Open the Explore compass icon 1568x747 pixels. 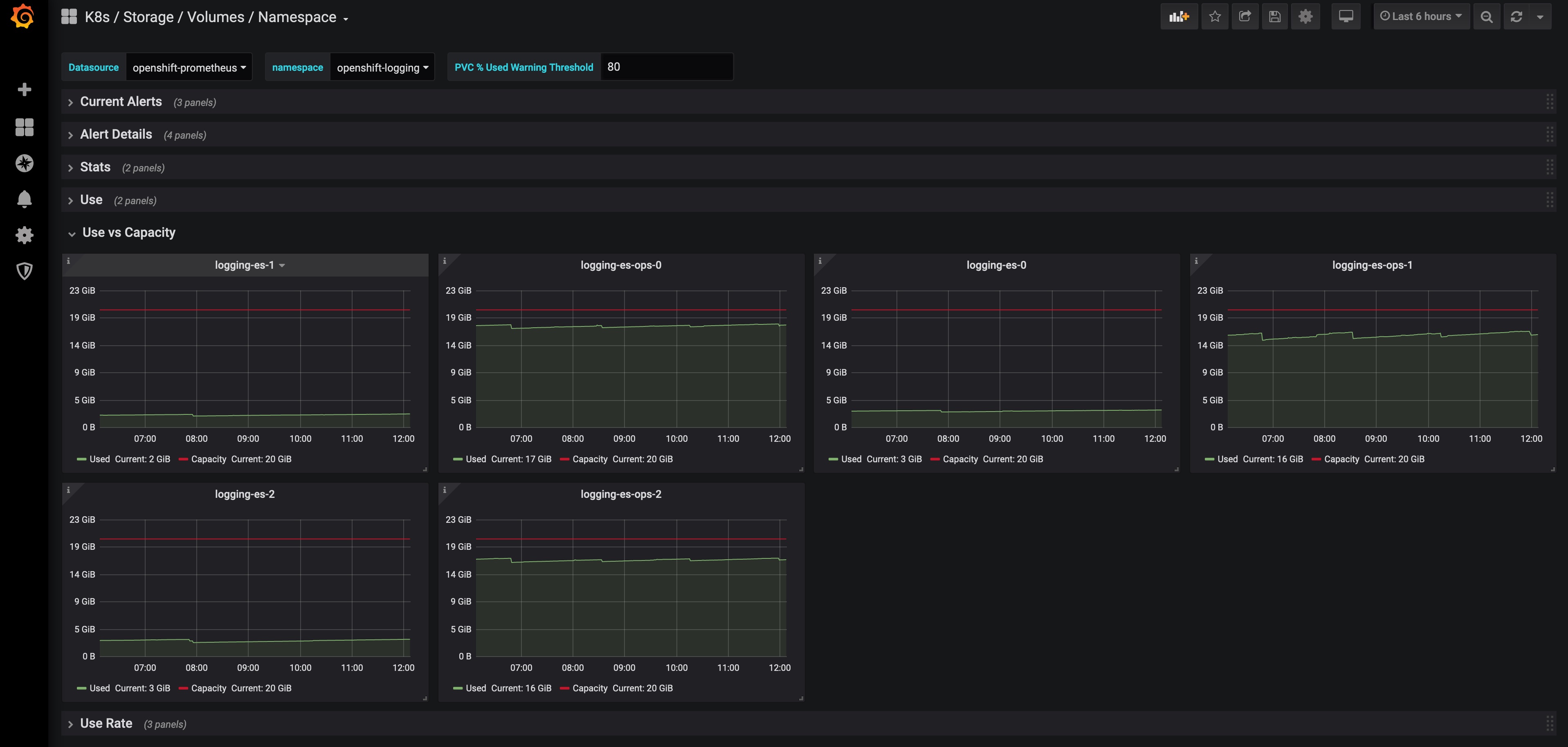25,163
